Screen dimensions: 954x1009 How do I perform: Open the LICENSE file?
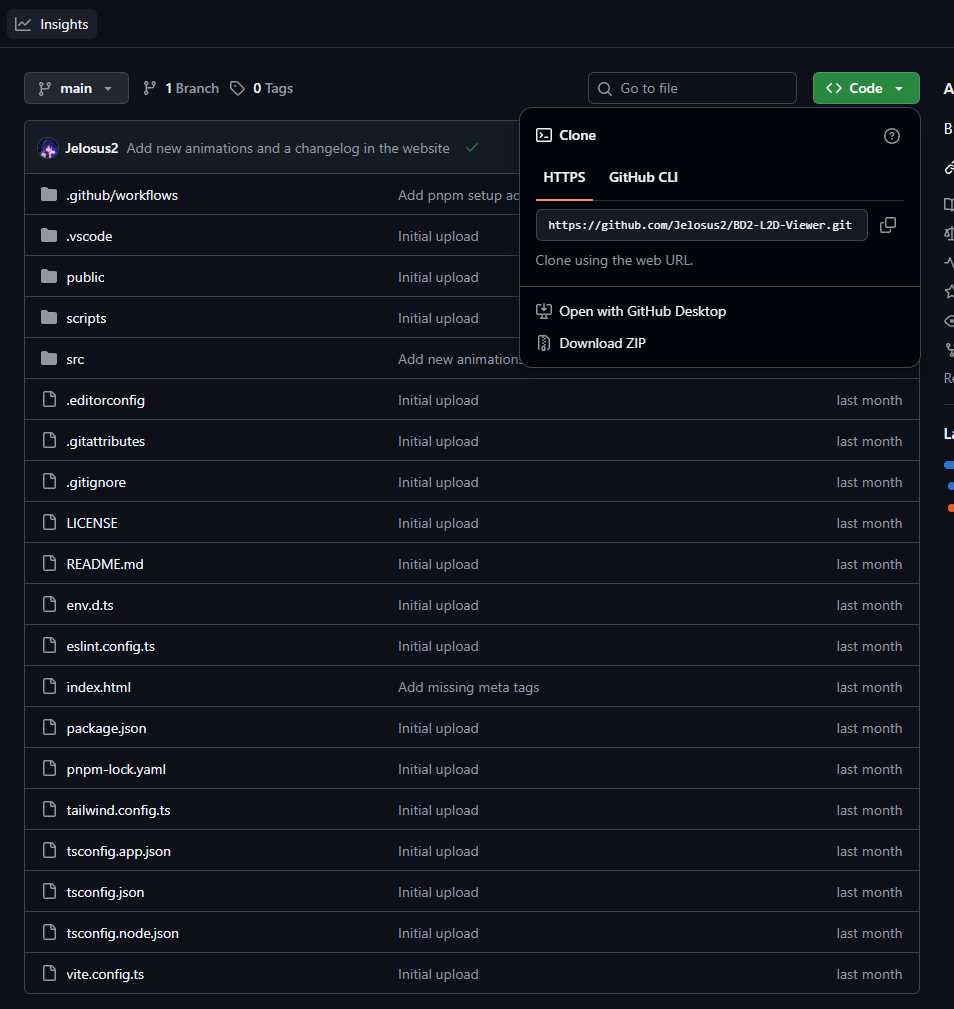pos(92,524)
